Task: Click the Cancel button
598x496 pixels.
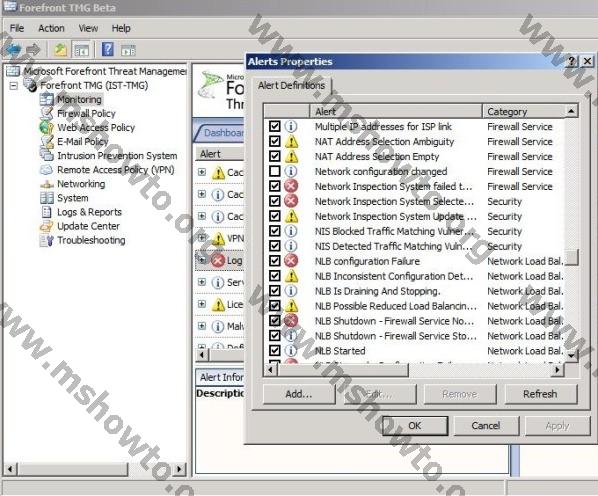Action: 486,425
